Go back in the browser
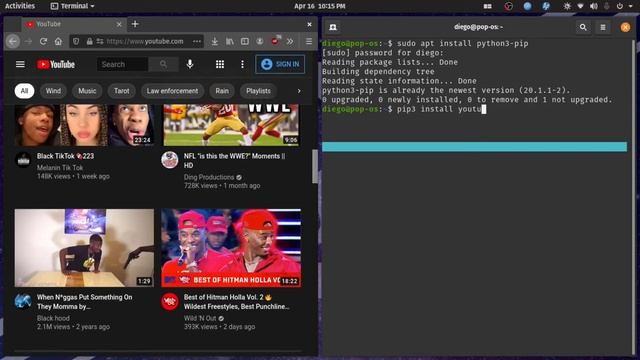 [x=13, y=41]
